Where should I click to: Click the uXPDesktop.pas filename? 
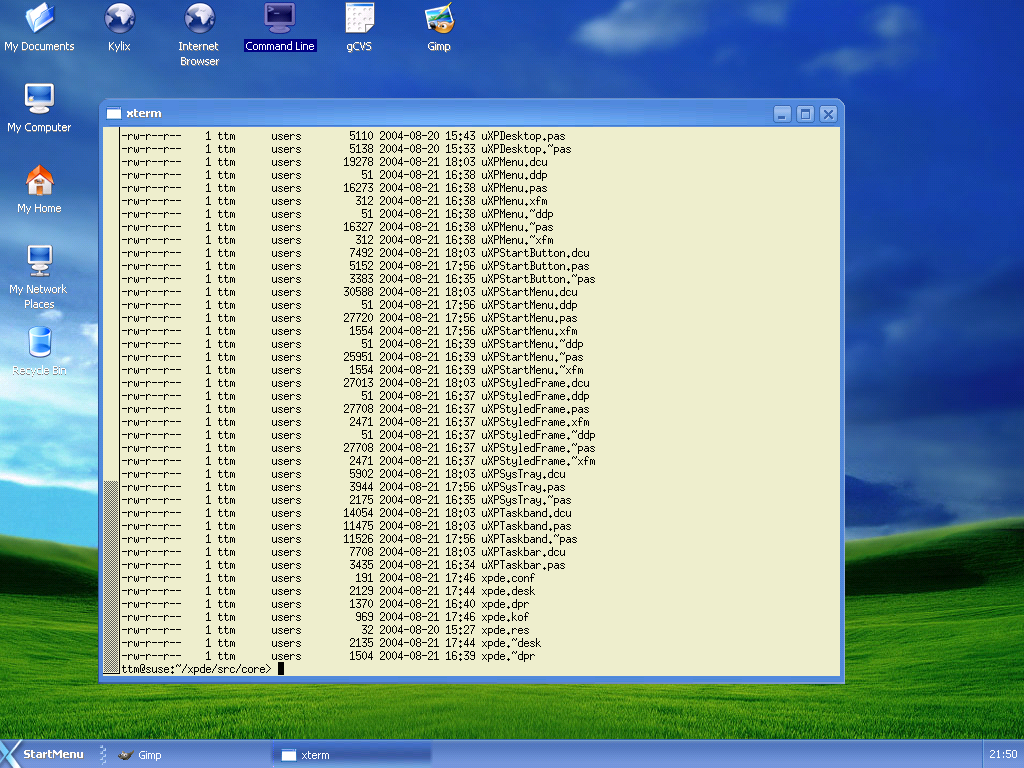coord(523,136)
